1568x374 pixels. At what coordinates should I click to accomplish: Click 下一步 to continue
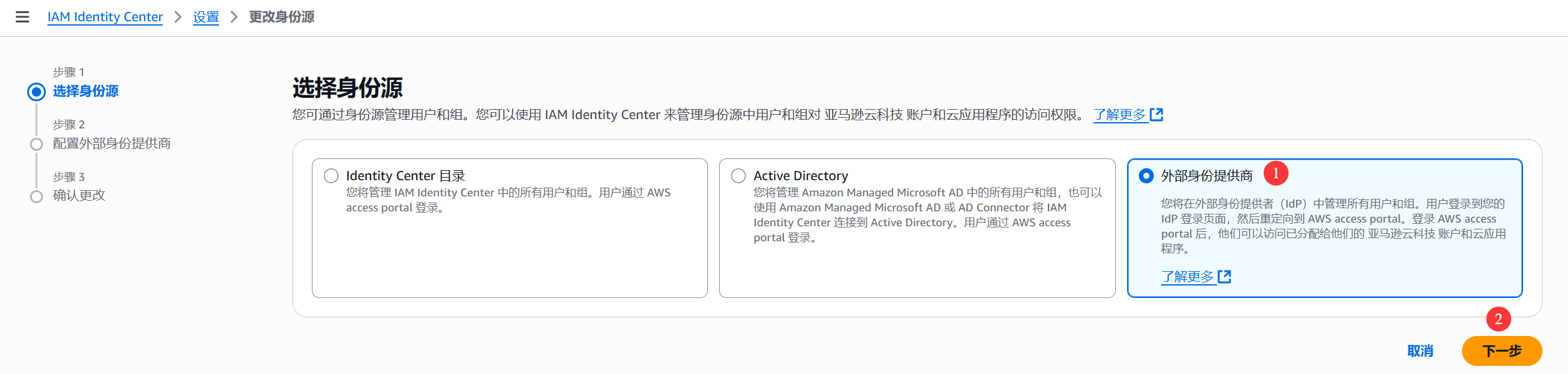point(1501,351)
